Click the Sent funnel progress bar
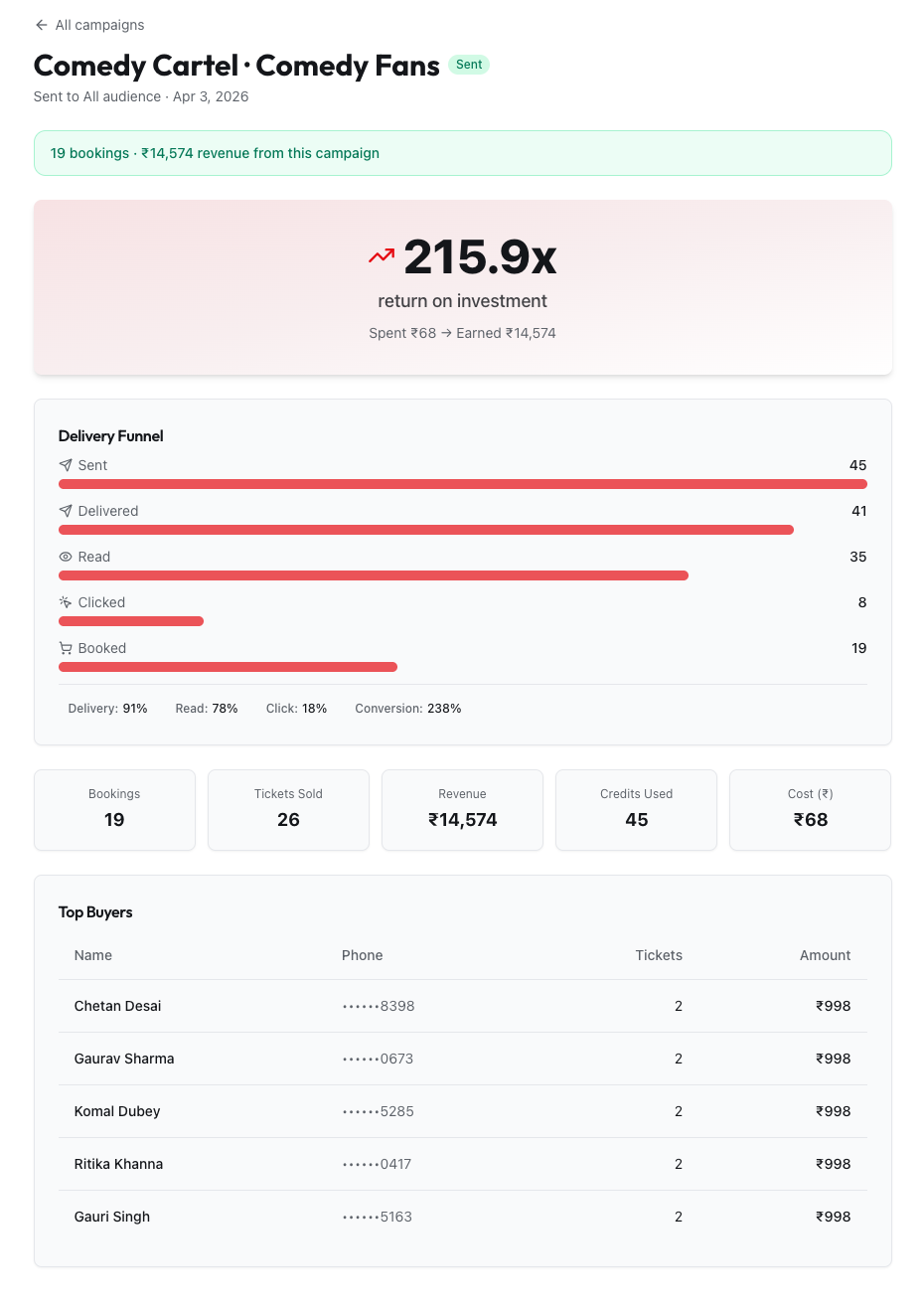924x1310 pixels. tap(462, 484)
